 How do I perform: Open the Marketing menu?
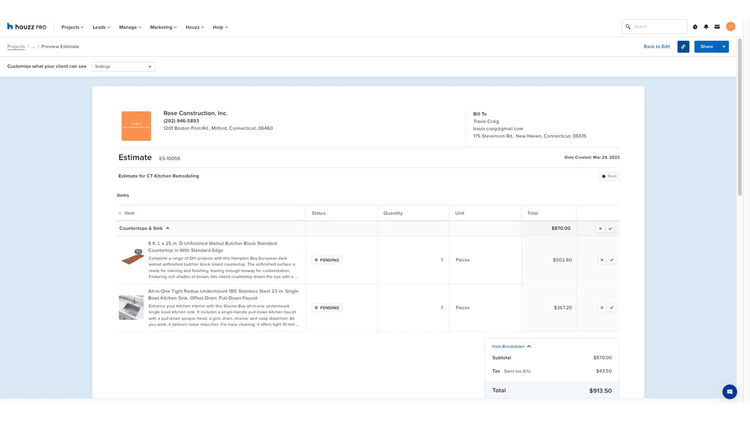[x=163, y=27]
